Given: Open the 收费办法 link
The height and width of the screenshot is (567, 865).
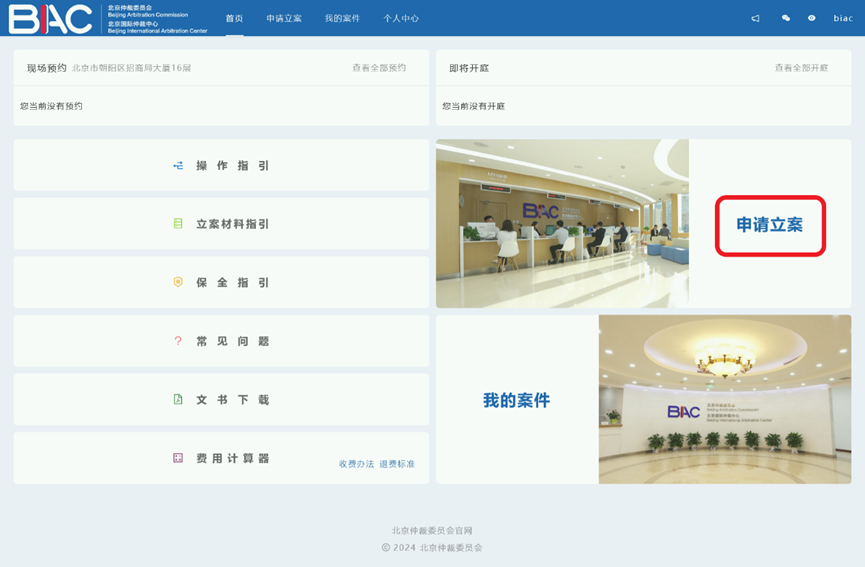Looking at the screenshot, I should point(356,464).
